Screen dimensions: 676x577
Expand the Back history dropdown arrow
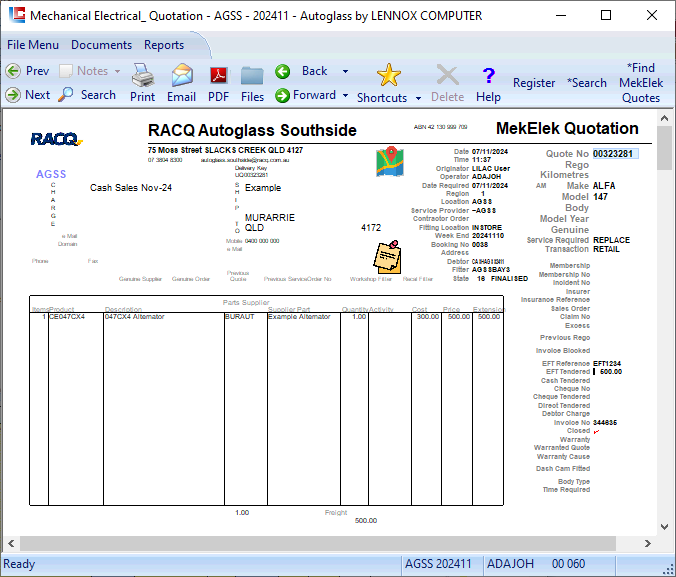coord(345,71)
